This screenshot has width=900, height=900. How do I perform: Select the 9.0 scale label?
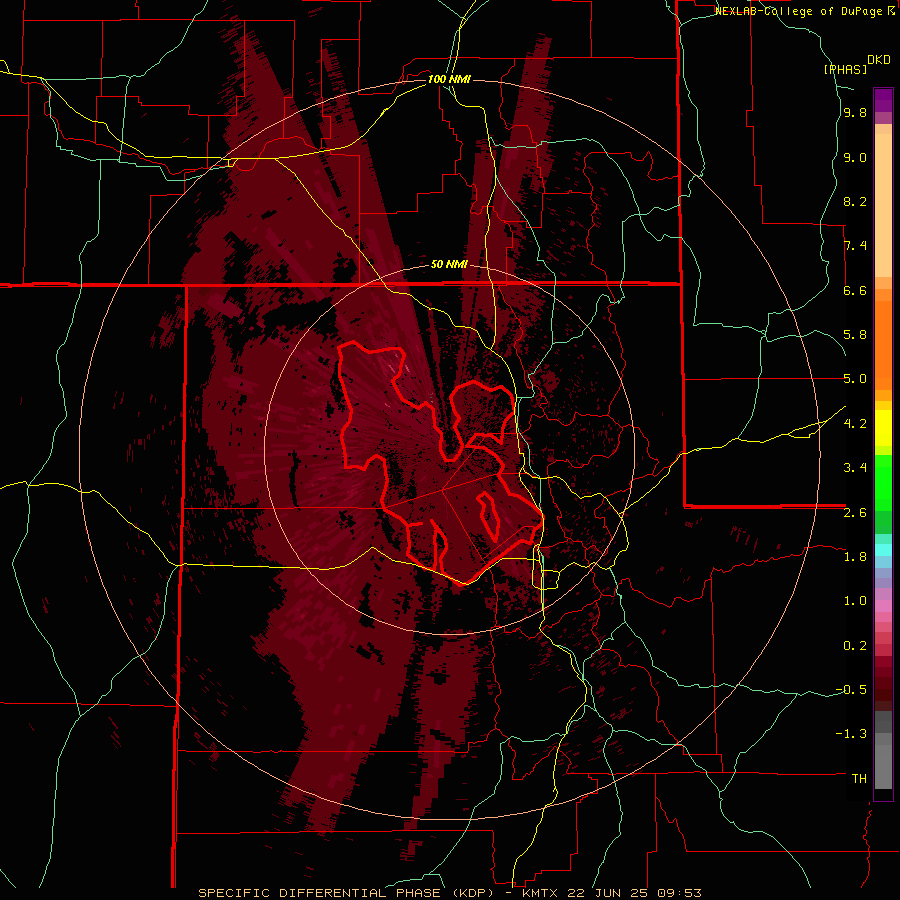[855, 157]
